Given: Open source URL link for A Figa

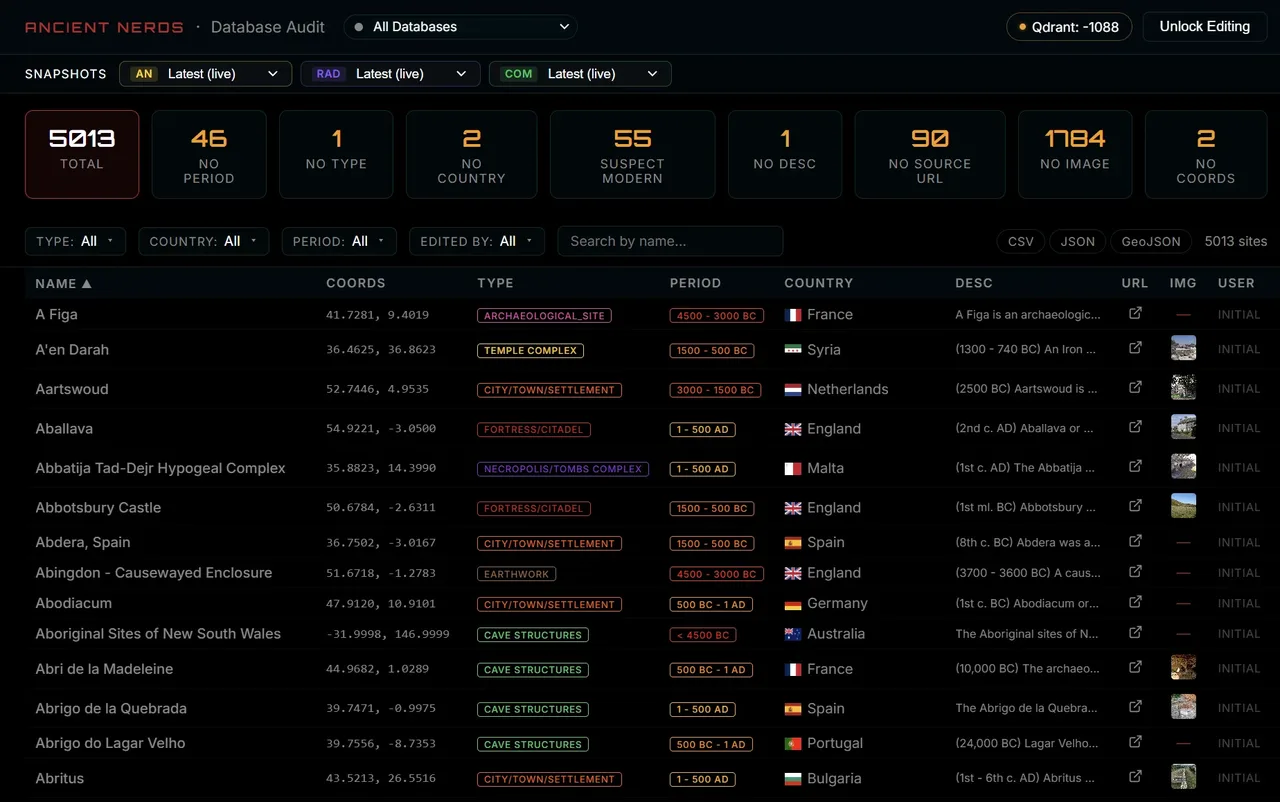Looking at the screenshot, I should (x=1135, y=314).
